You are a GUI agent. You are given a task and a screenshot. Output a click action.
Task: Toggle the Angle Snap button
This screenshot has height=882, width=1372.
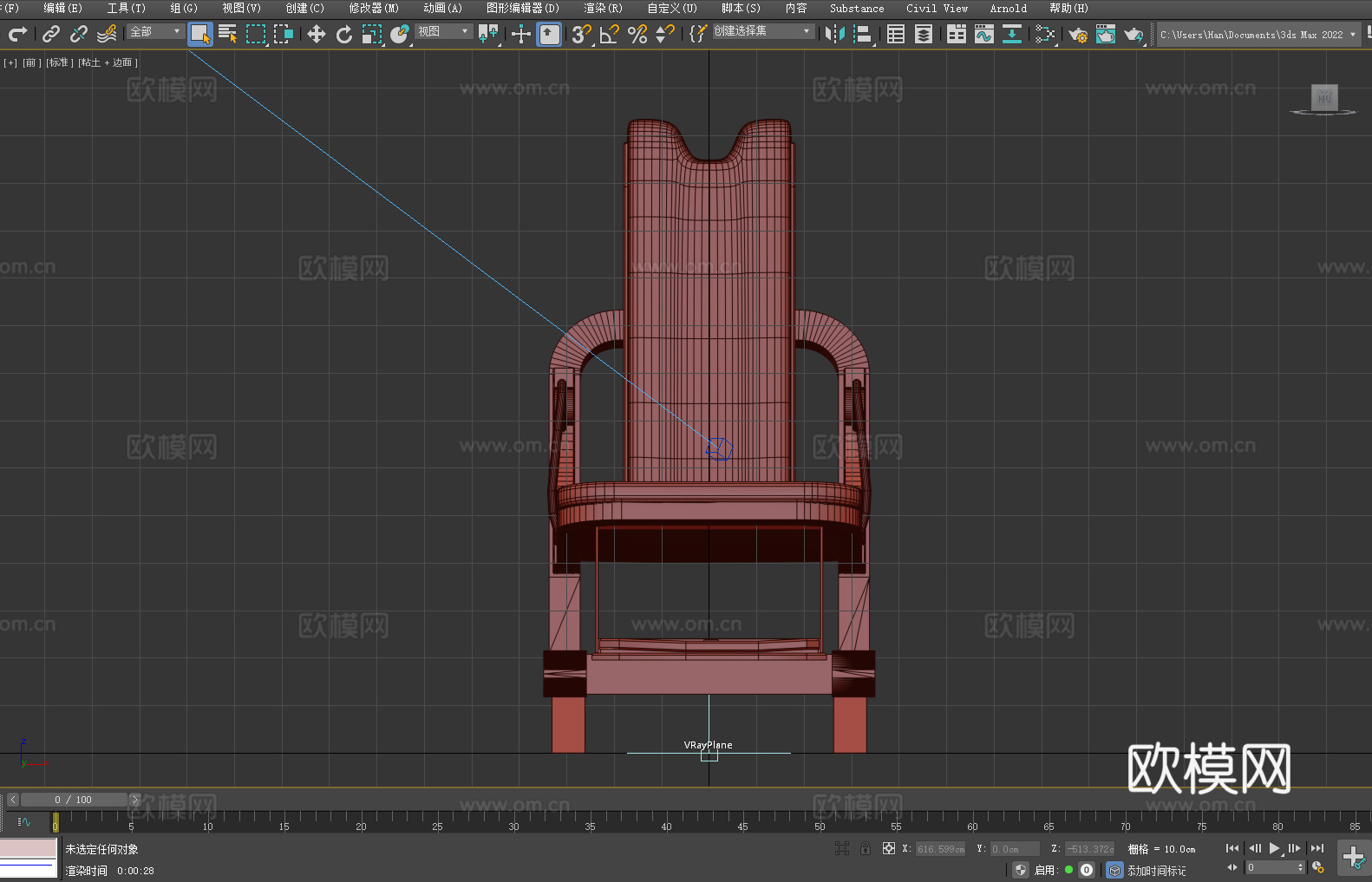point(610,34)
